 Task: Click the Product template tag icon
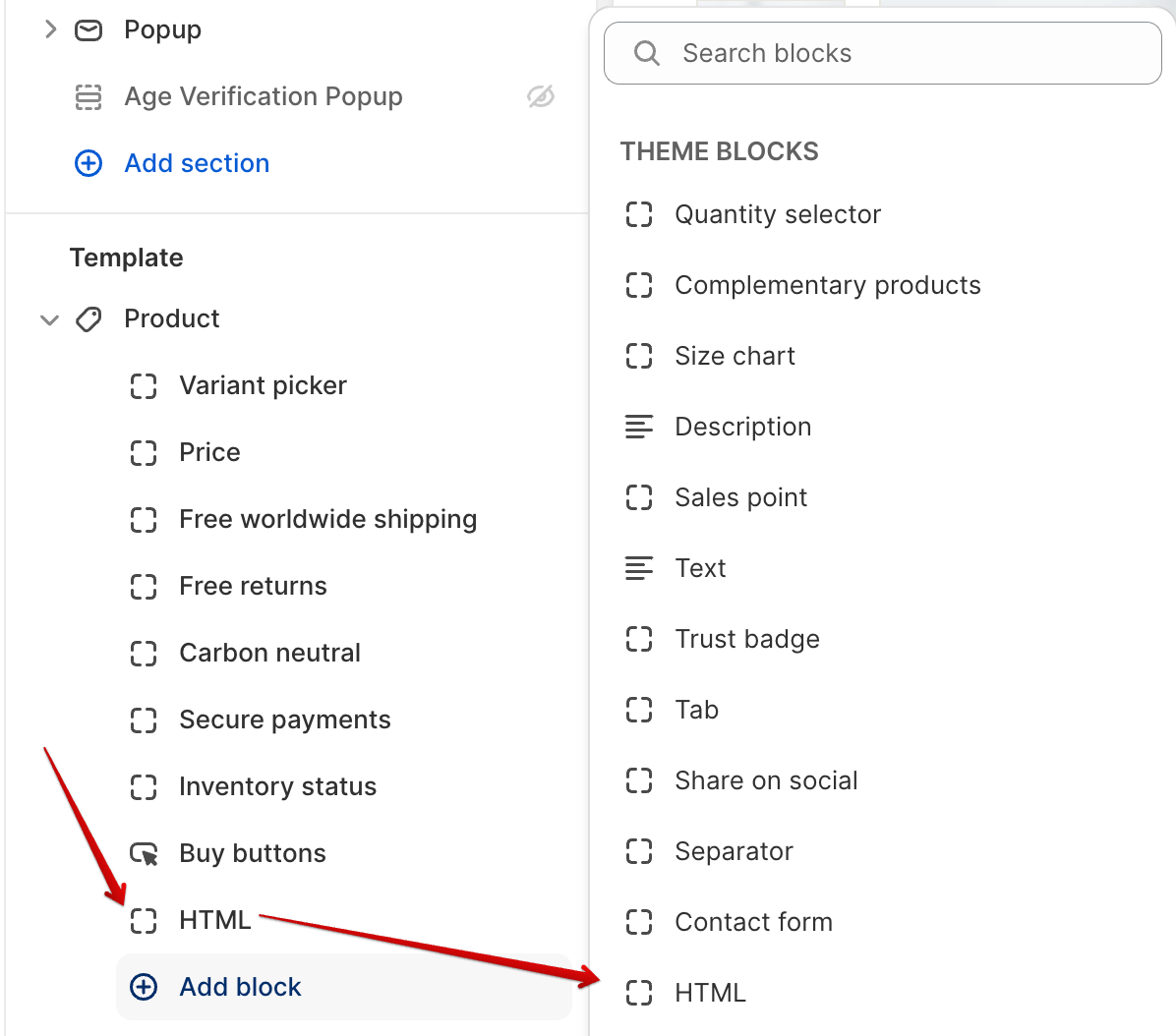pos(88,319)
